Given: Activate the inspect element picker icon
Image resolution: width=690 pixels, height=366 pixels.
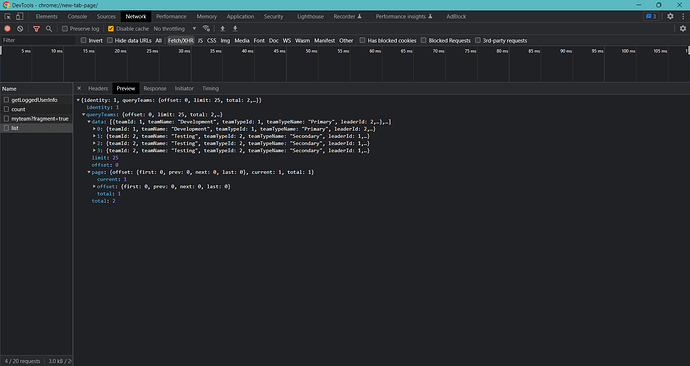Looking at the screenshot, I should [x=7, y=16].
